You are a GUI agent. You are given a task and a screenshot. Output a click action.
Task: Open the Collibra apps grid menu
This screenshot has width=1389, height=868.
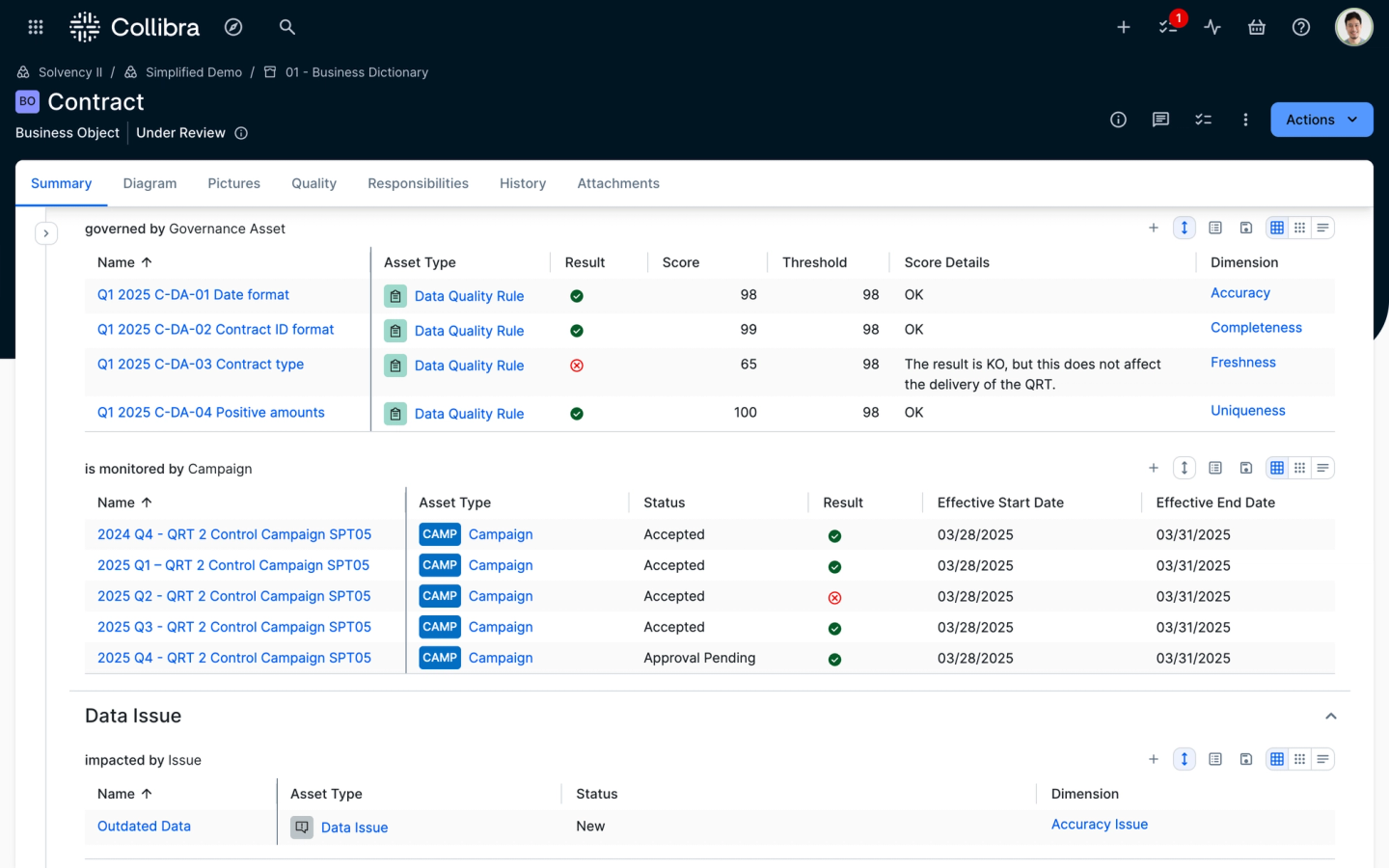[36, 27]
